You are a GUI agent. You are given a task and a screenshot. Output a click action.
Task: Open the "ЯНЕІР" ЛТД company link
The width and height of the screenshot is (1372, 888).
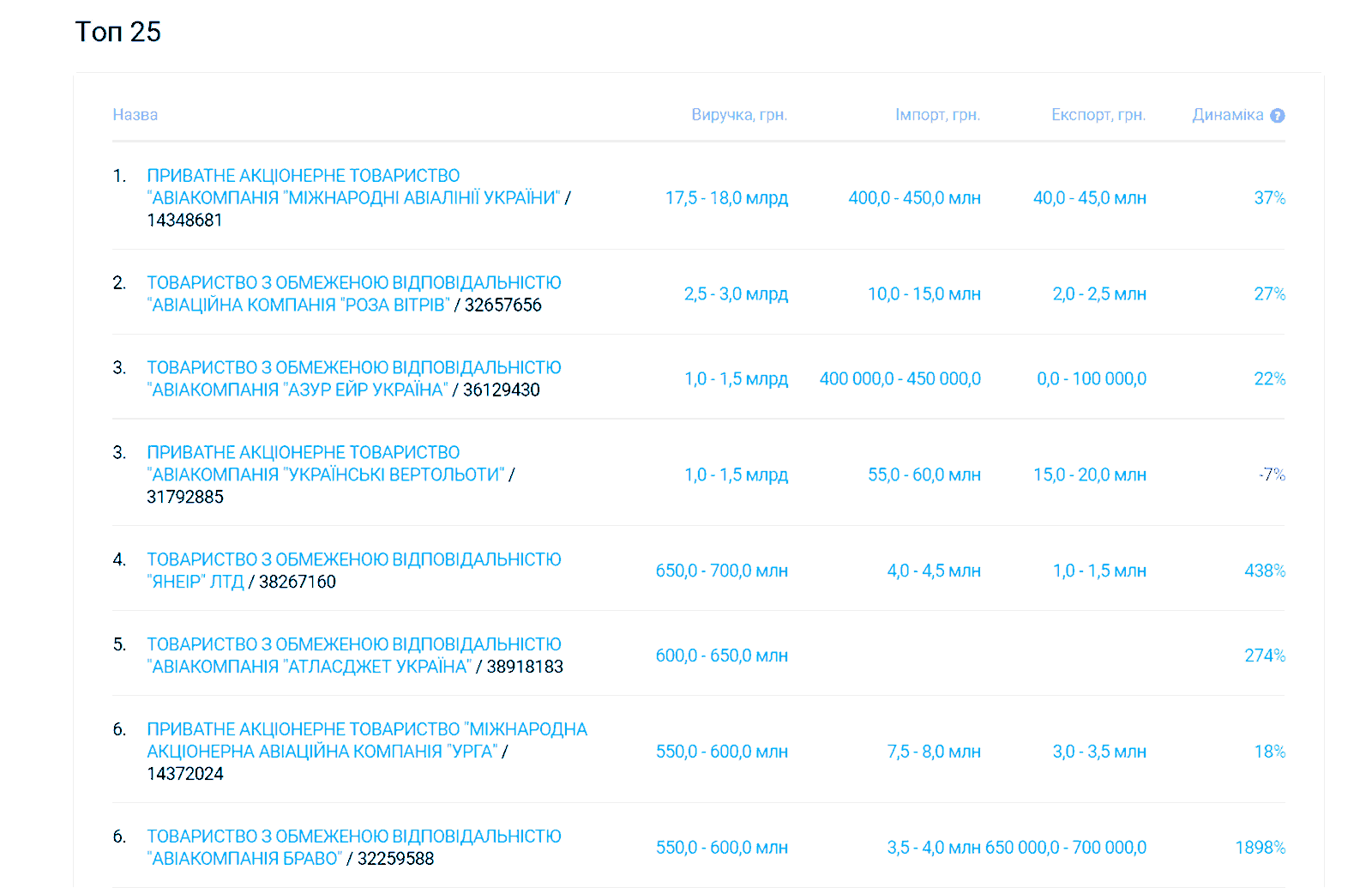[354, 571]
